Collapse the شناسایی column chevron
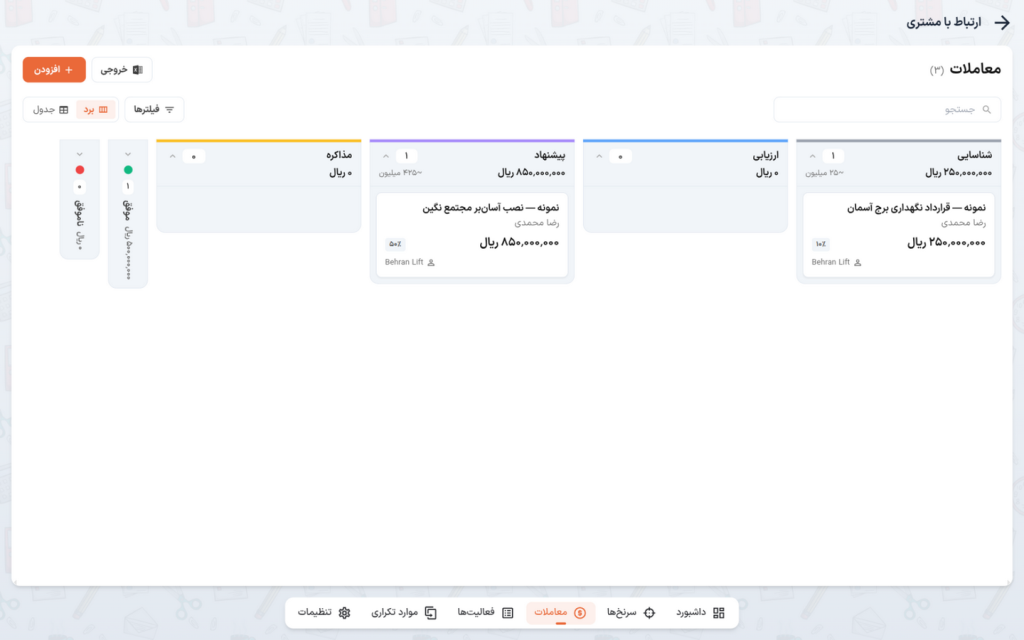This screenshot has height=640, width=1024. [x=812, y=156]
